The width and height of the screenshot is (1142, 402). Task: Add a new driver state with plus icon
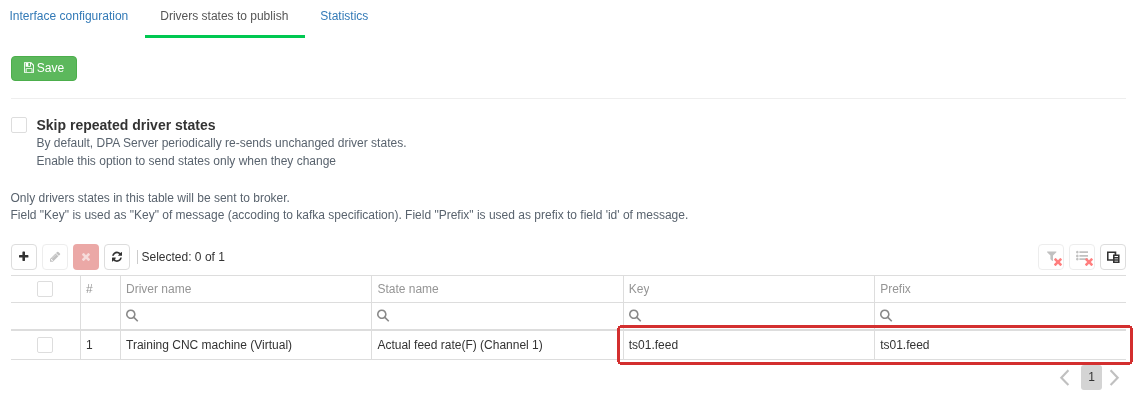(x=23, y=256)
